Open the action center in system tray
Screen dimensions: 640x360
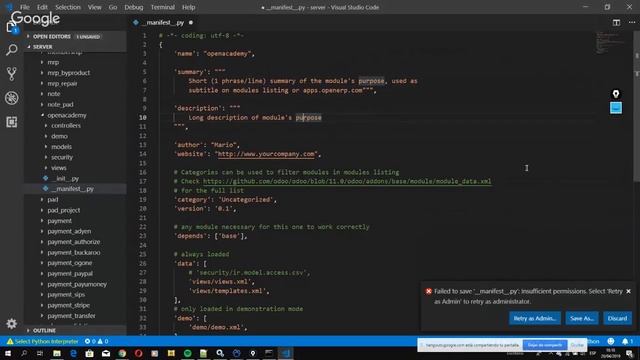[x=630, y=353]
